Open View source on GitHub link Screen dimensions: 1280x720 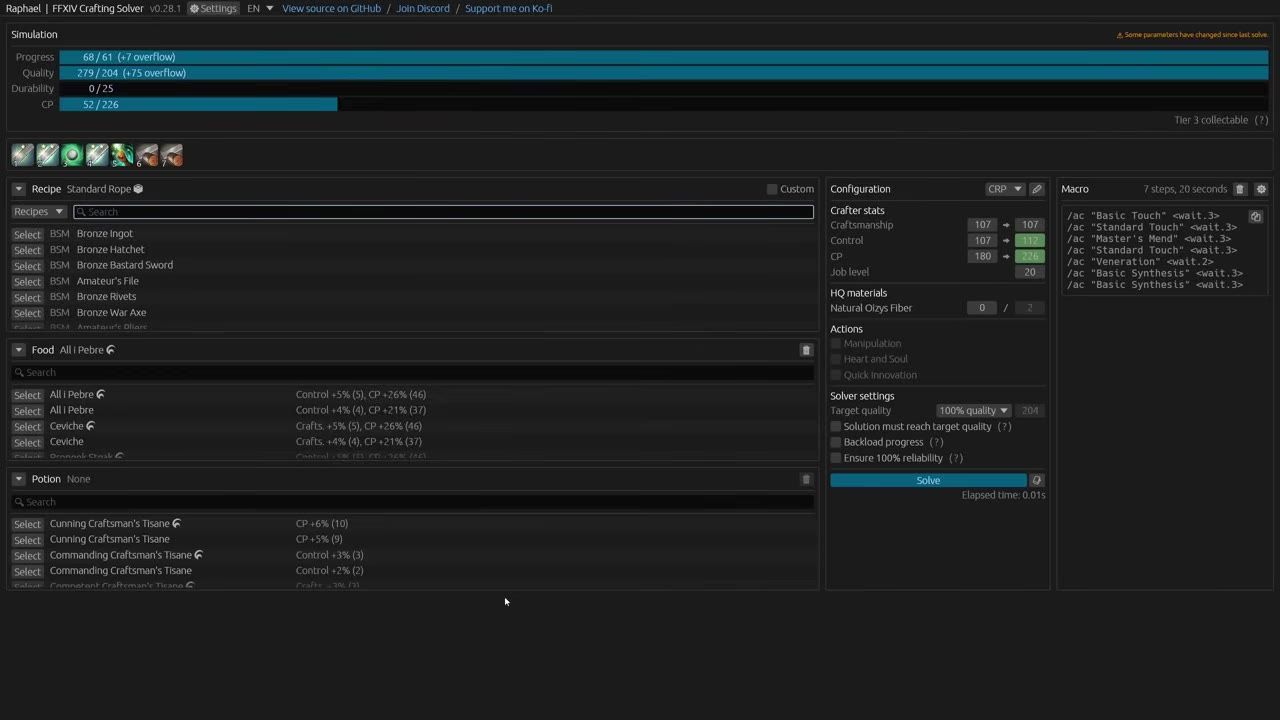coord(331,8)
